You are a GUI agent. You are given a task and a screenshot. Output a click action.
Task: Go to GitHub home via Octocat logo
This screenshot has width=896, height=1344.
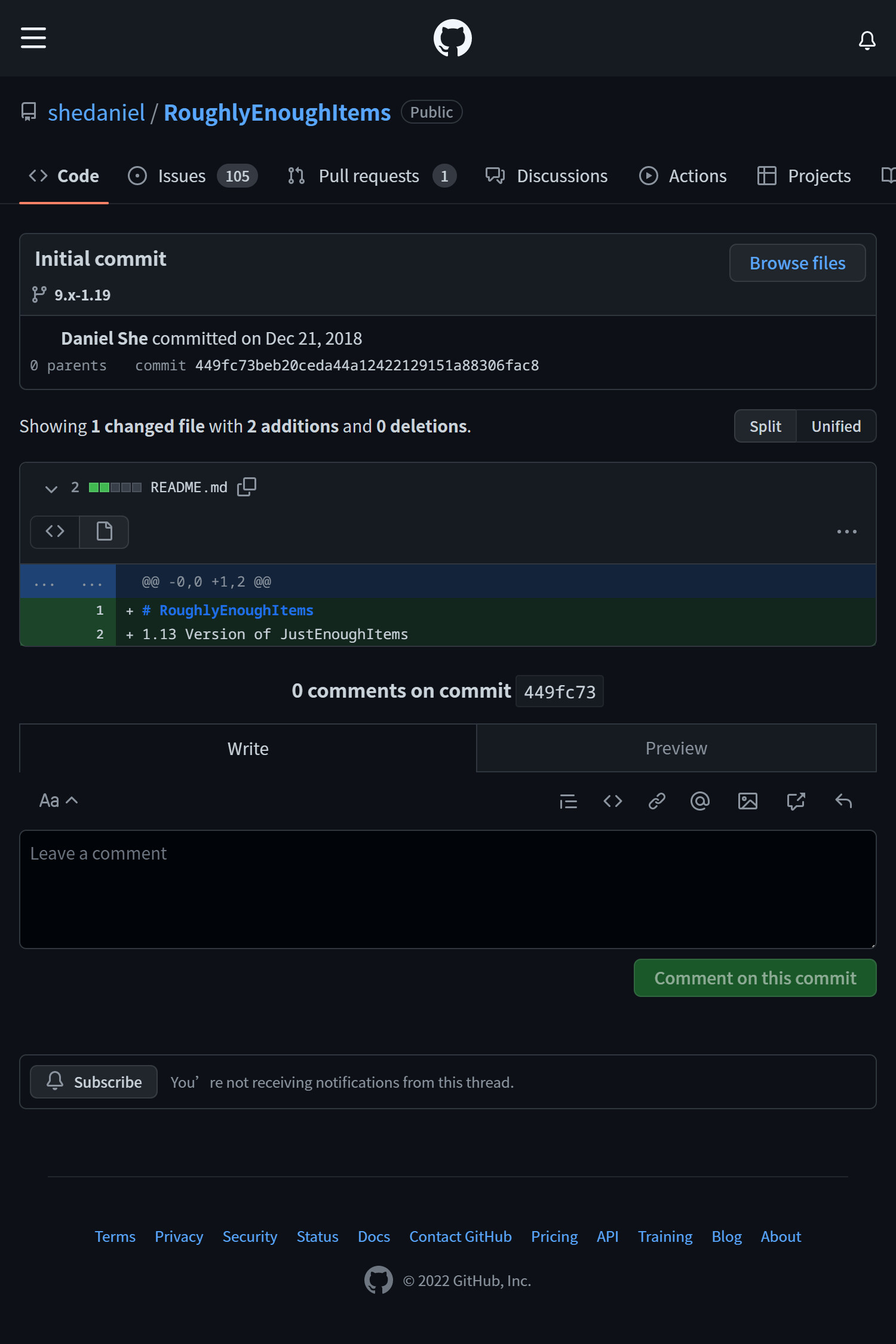click(452, 38)
